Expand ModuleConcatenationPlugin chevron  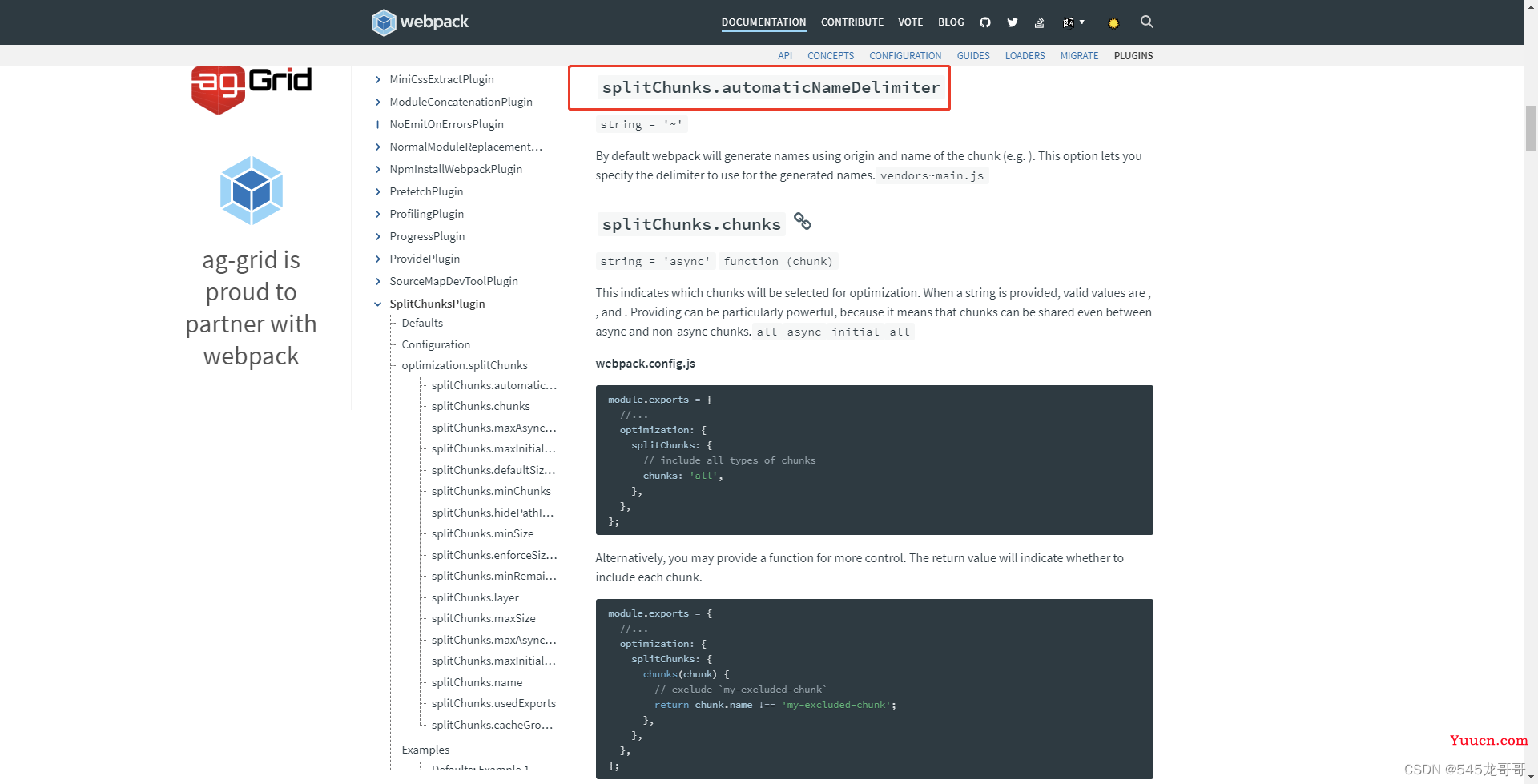(378, 102)
